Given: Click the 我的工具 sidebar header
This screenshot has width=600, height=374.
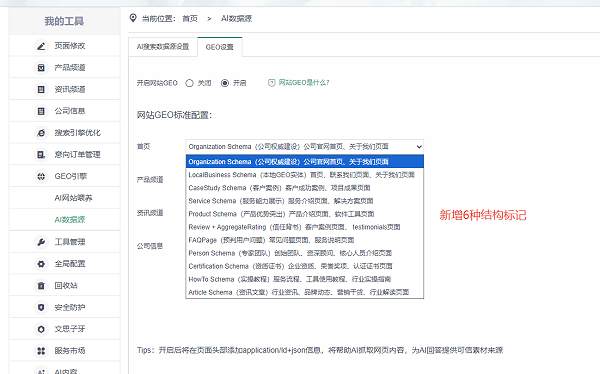Looking at the screenshot, I should click(64, 21).
